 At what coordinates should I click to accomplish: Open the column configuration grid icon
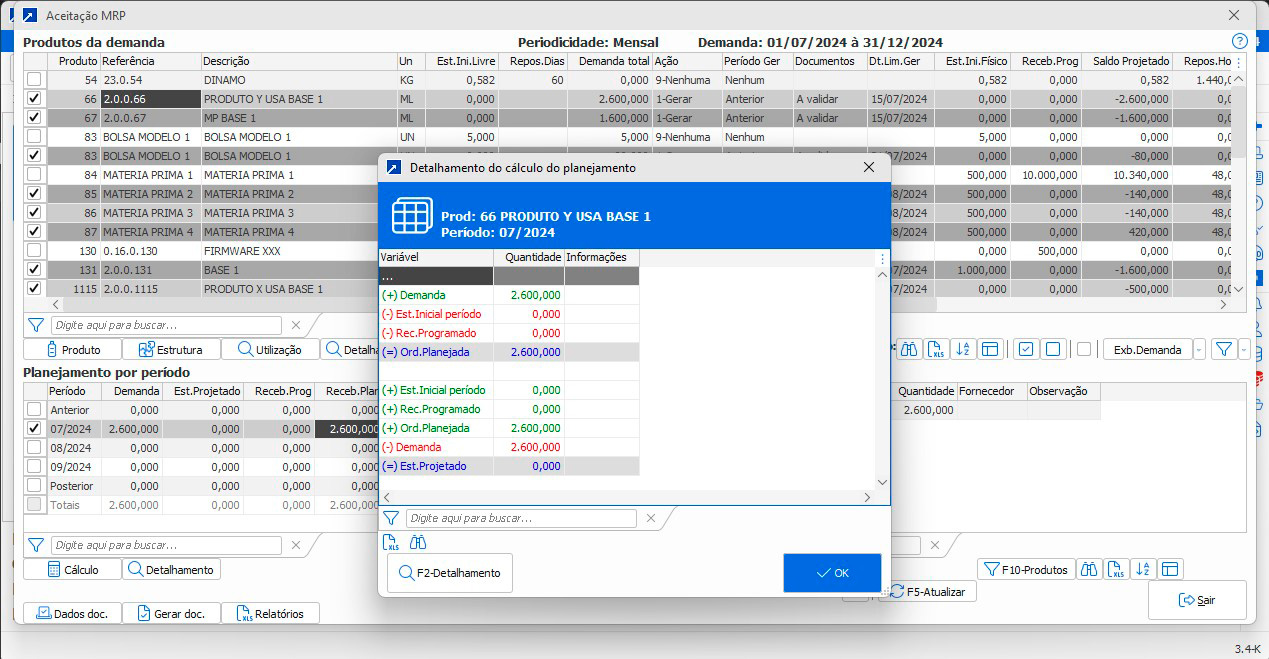click(990, 348)
